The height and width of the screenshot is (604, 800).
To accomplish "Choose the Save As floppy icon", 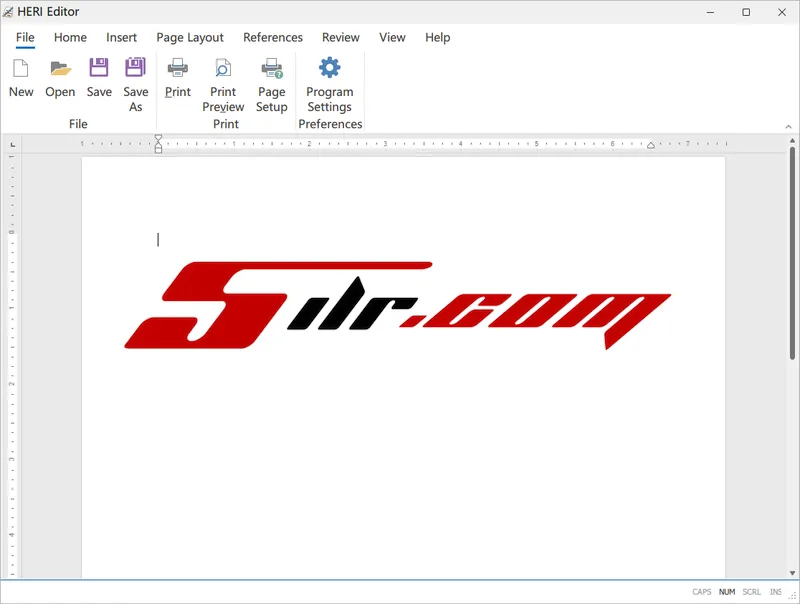I will click(135, 67).
